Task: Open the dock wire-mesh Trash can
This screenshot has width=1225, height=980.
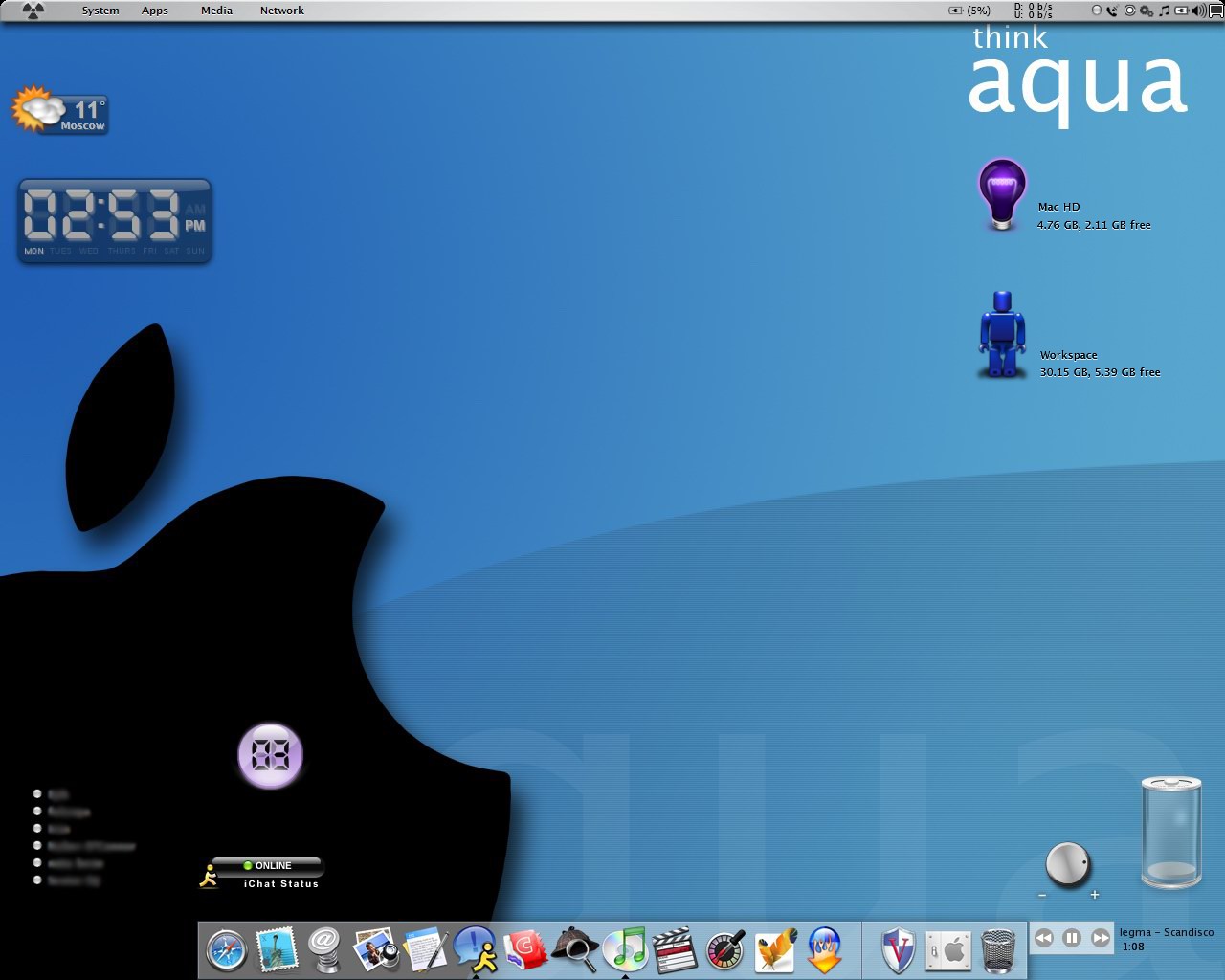Action: [998, 950]
